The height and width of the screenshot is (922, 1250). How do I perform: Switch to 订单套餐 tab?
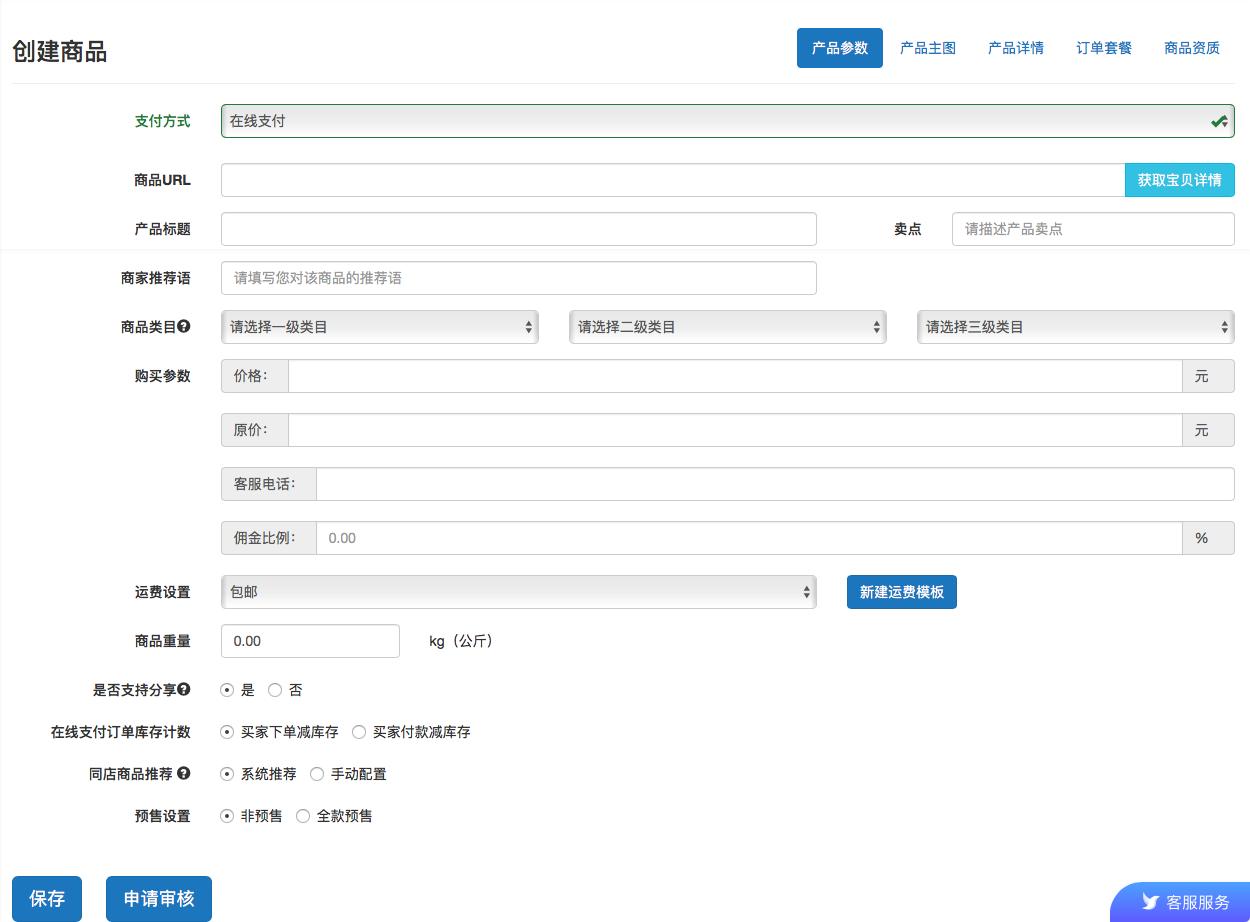point(1104,48)
